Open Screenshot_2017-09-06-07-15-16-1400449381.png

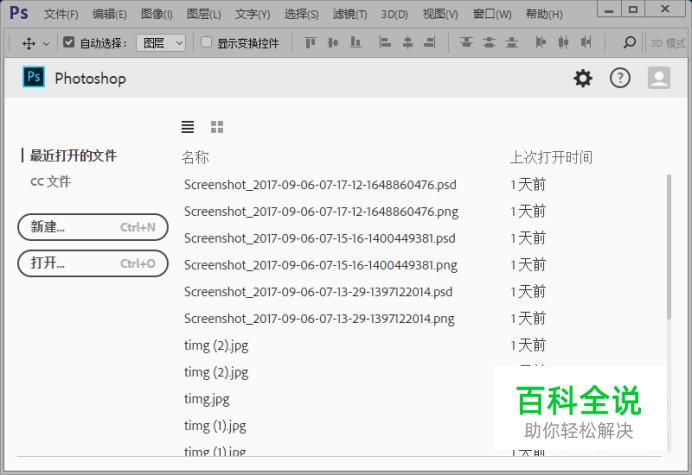[320, 265]
